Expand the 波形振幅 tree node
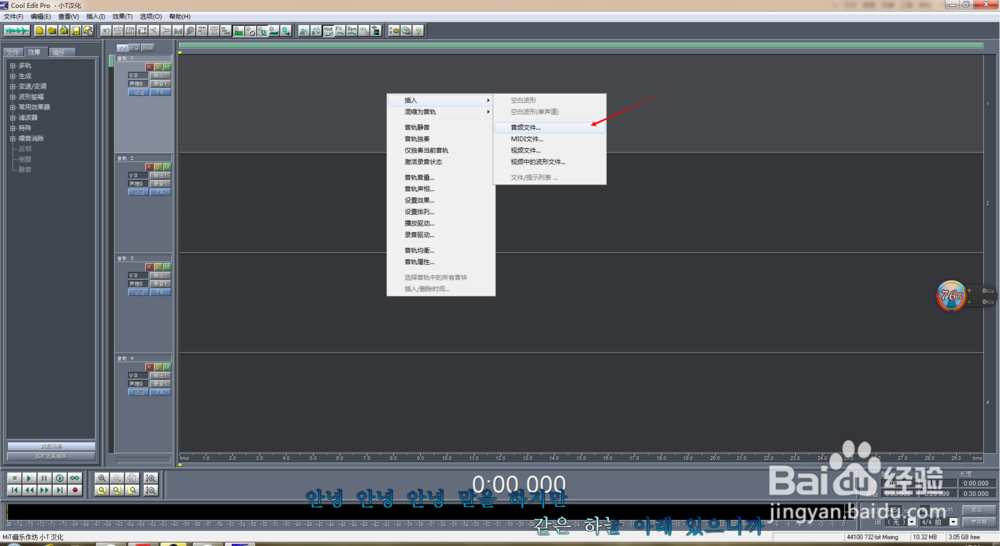 click(13, 97)
